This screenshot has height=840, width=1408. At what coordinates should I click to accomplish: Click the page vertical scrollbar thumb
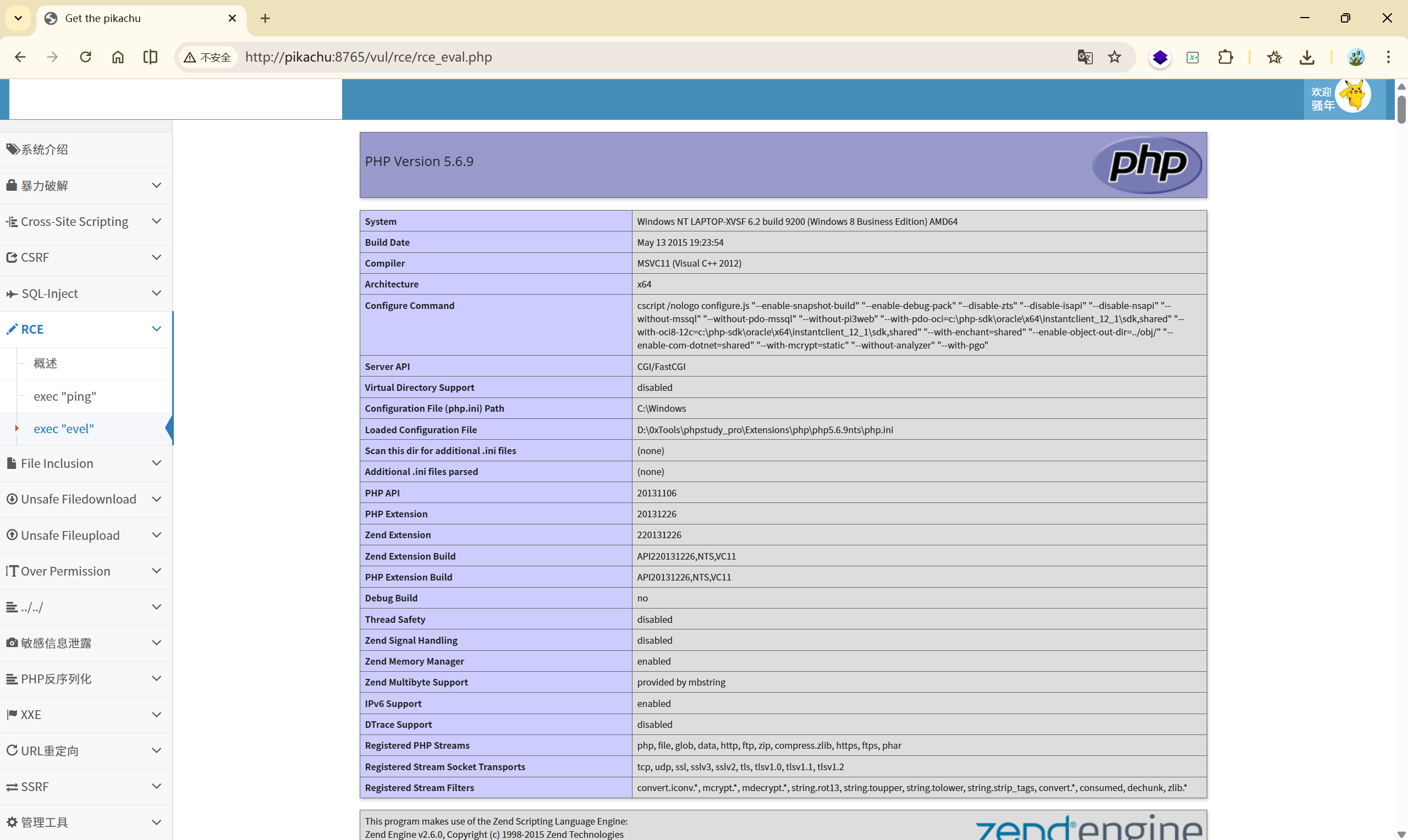pos(1401,109)
